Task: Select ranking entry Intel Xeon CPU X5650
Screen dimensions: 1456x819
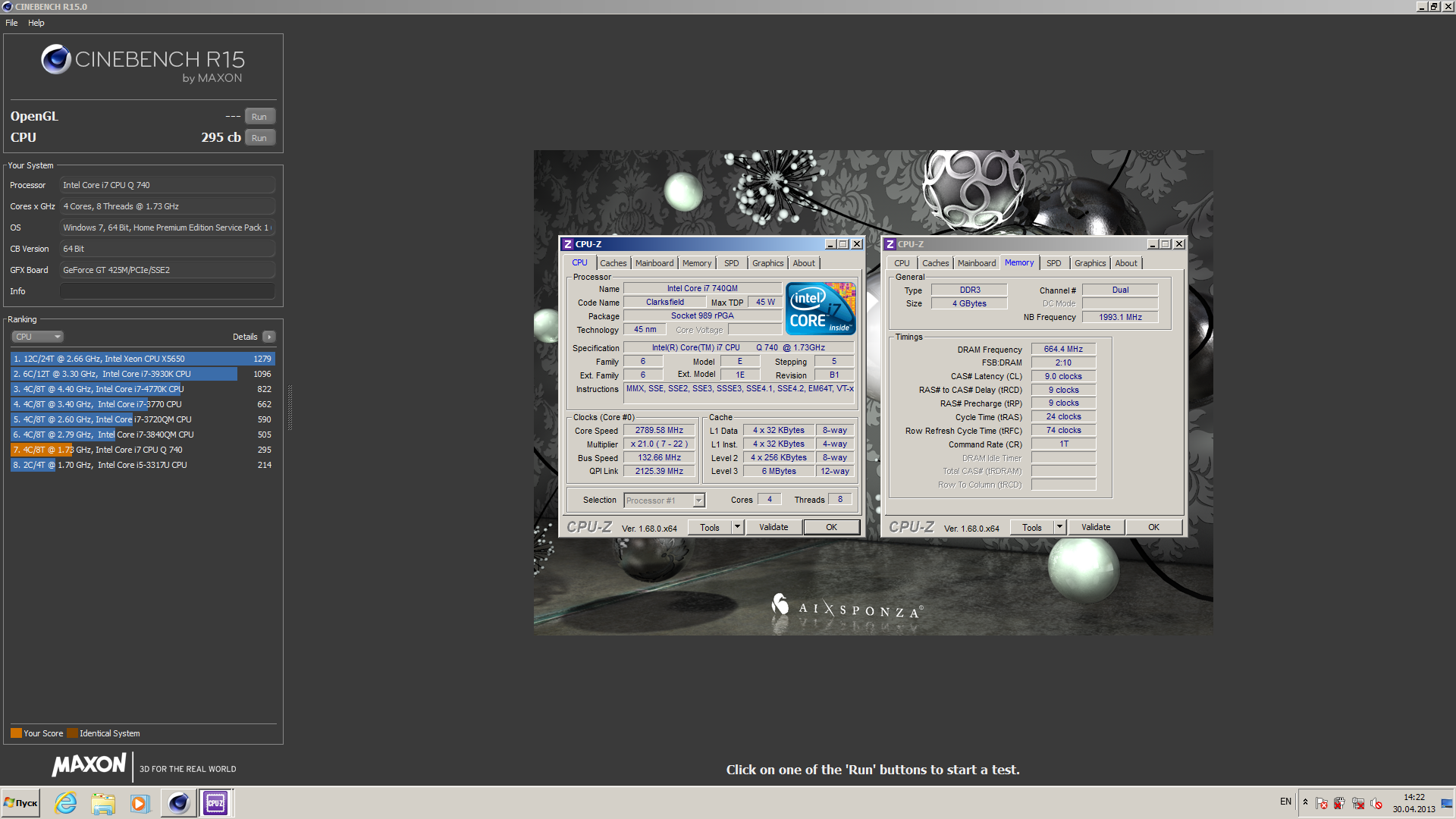Action: click(x=143, y=359)
